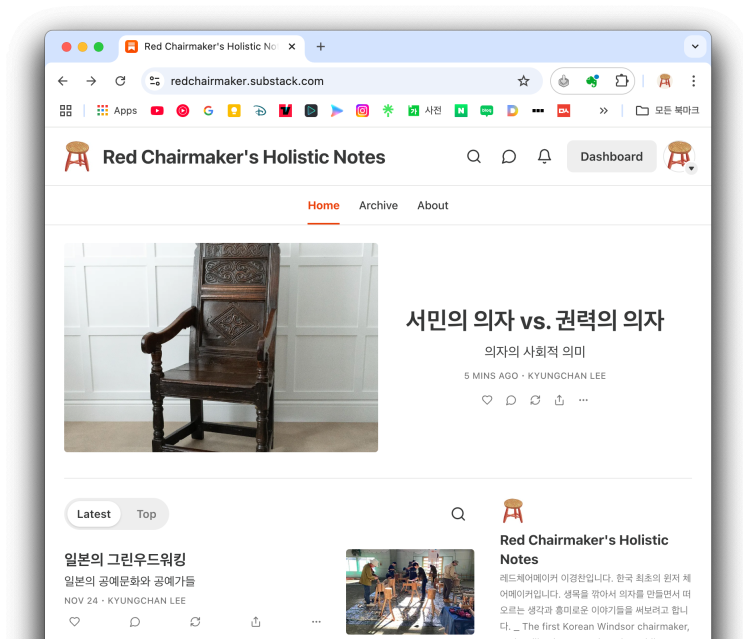The height and width of the screenshot is (639, 743).
Task: Expand the user avatar menu
Action: click(680, 157)
